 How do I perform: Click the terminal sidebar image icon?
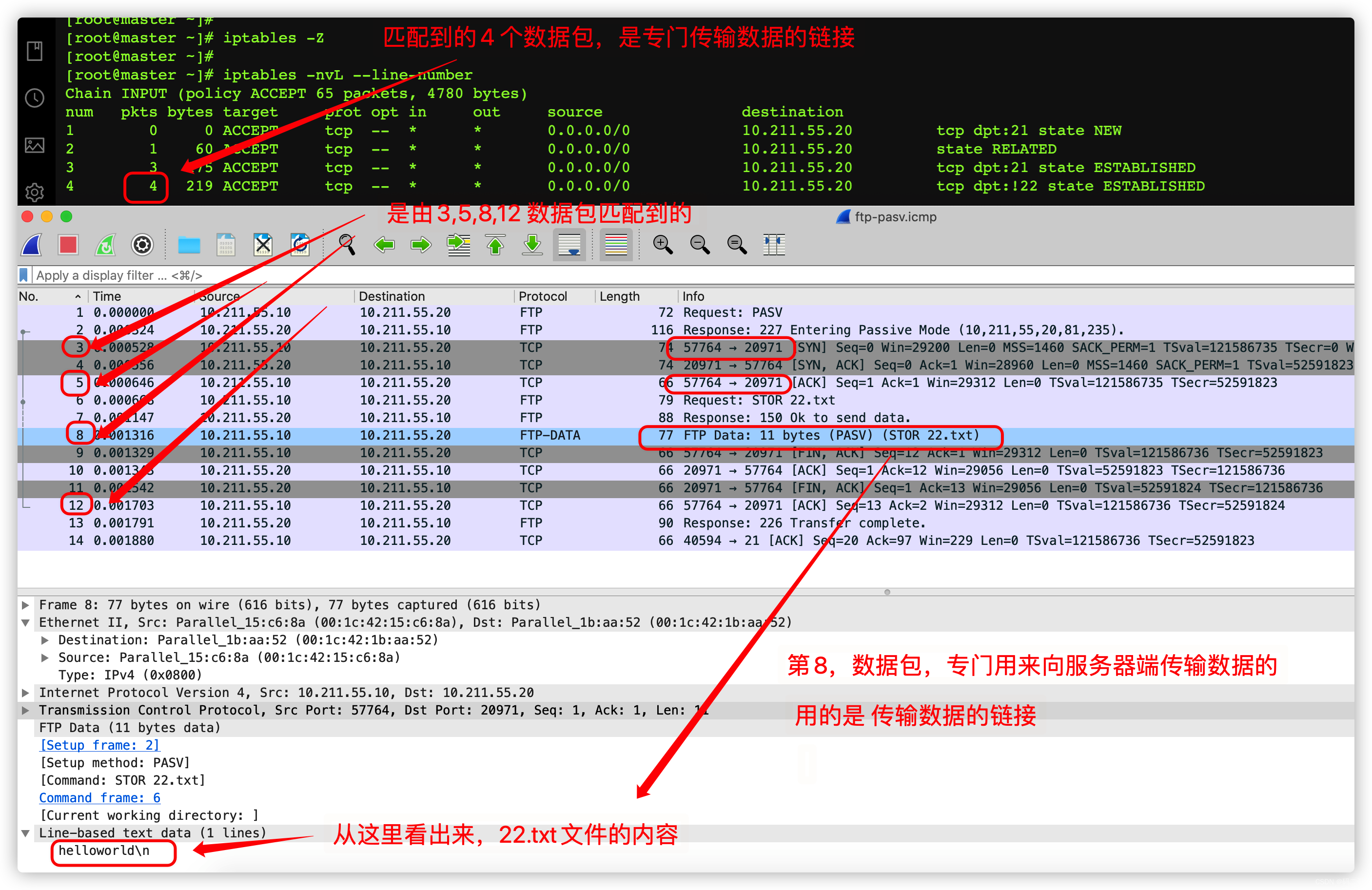tap(35, 145)
